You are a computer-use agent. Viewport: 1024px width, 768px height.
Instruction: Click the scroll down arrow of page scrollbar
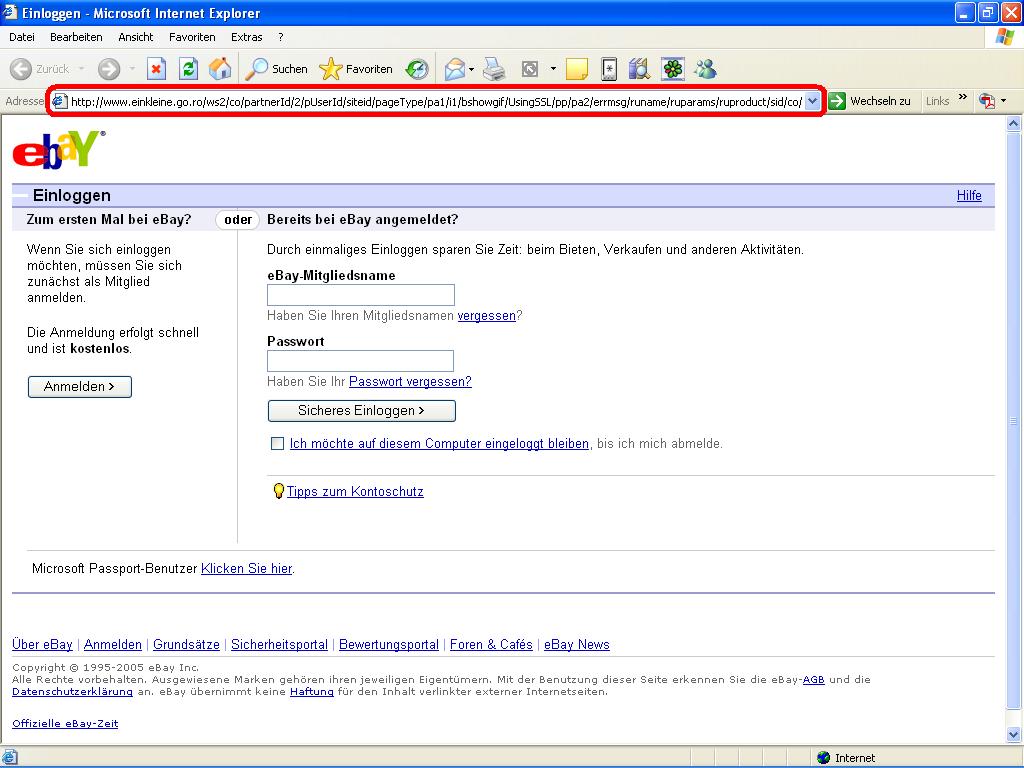coord(1014,734)
